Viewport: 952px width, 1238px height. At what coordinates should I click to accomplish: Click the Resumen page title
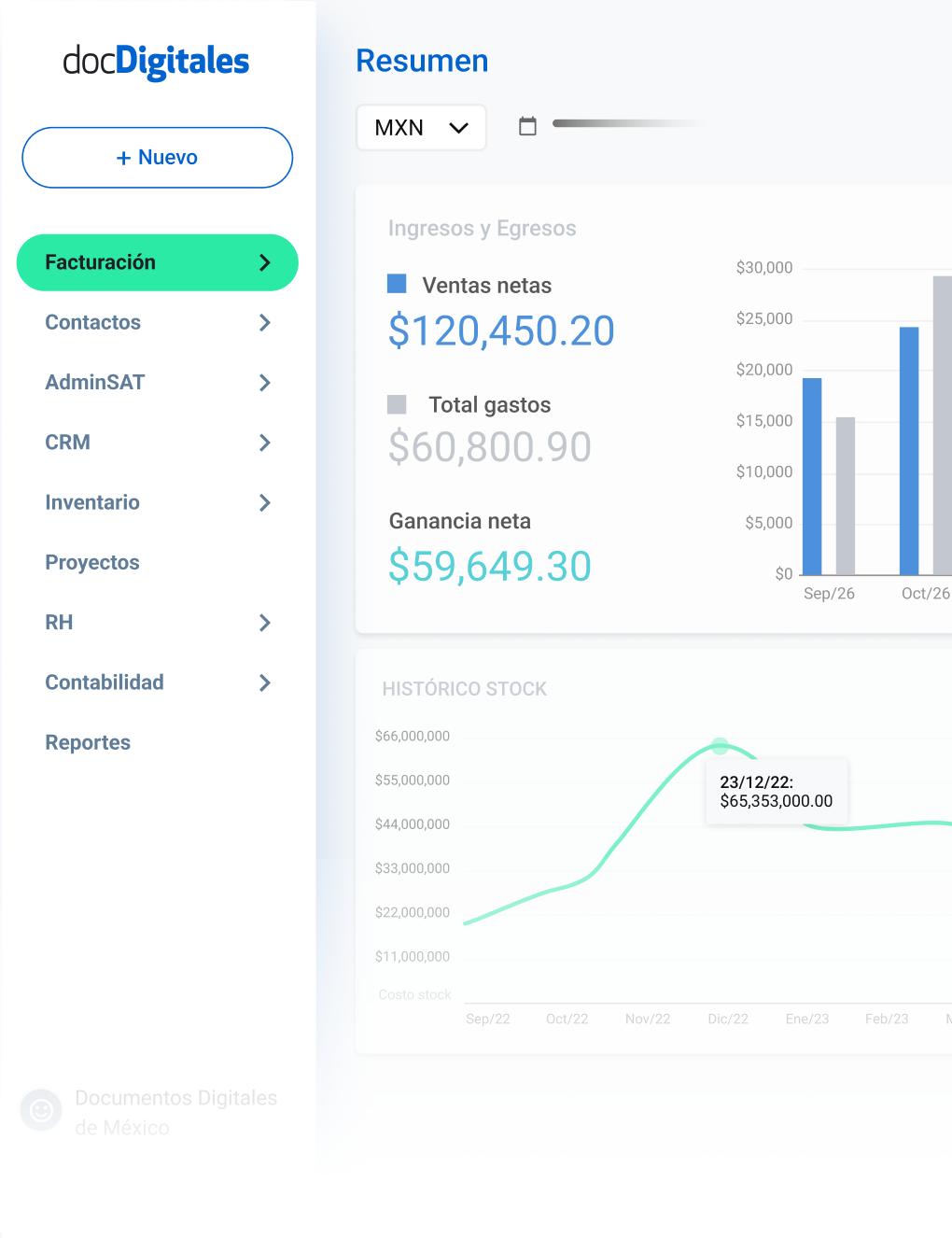coord(422,61)
